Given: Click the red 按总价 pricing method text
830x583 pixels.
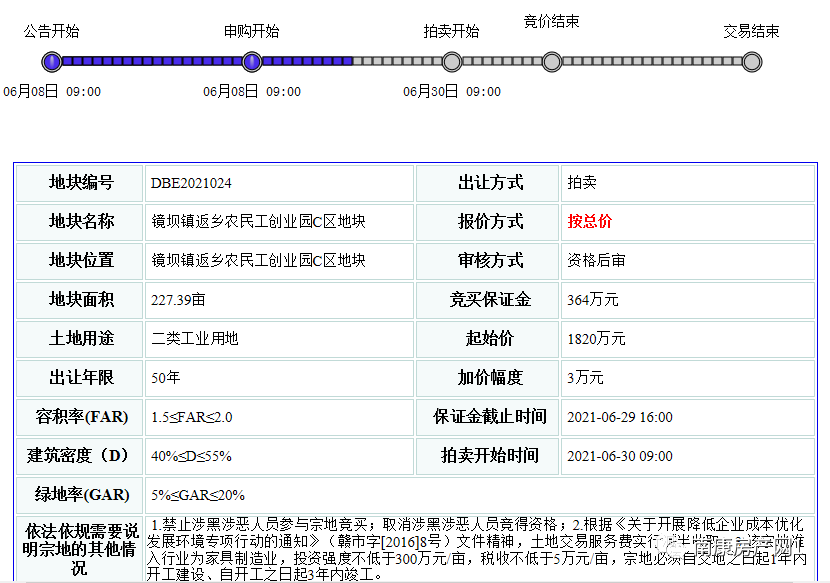Looking at the screenshot, I should pos(592,222).
